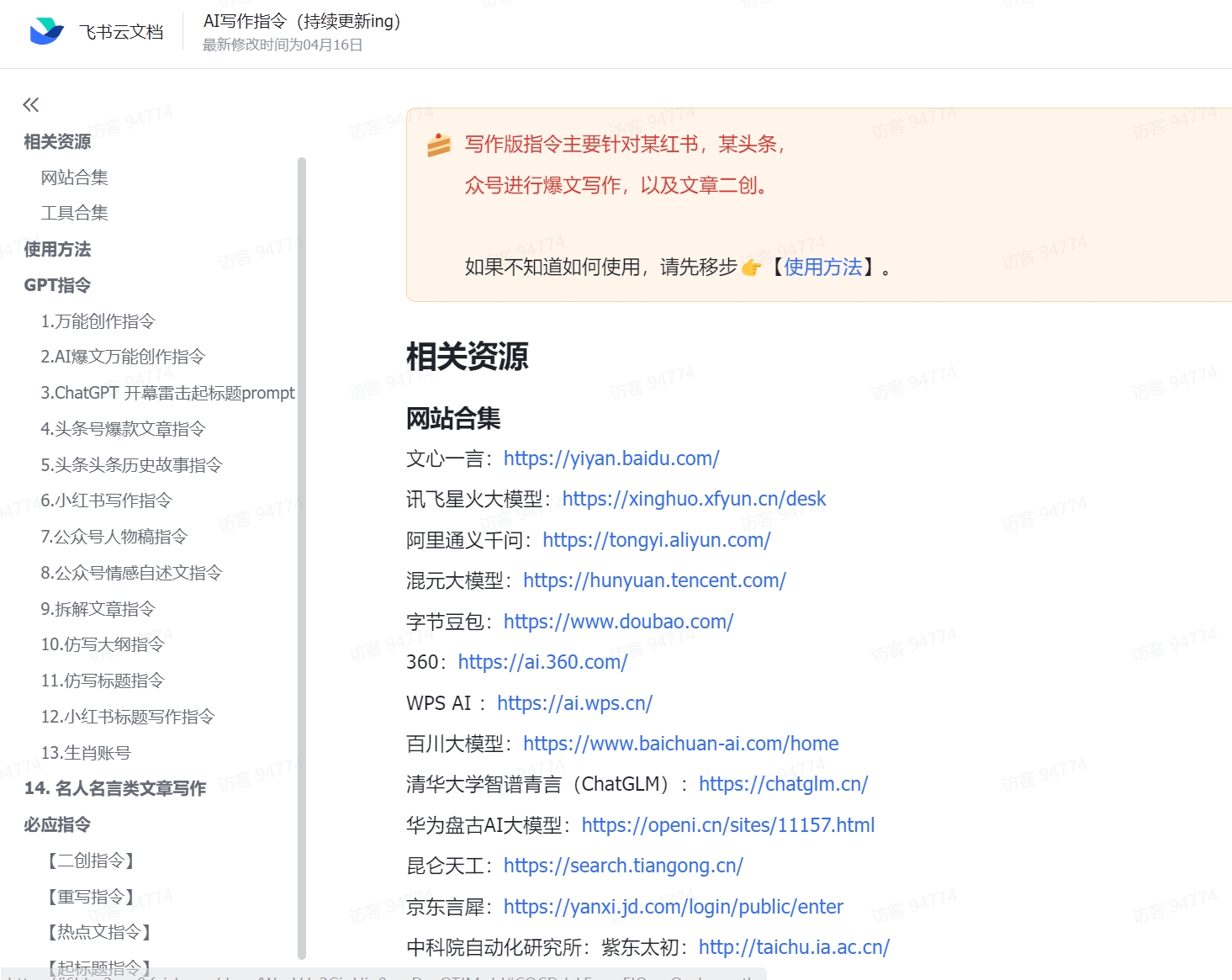Viewport: 1232px width, 980px height.
Task: Open 【热点文指令】 outline entry
Action: pyautogui.click(x=100, y=932)
